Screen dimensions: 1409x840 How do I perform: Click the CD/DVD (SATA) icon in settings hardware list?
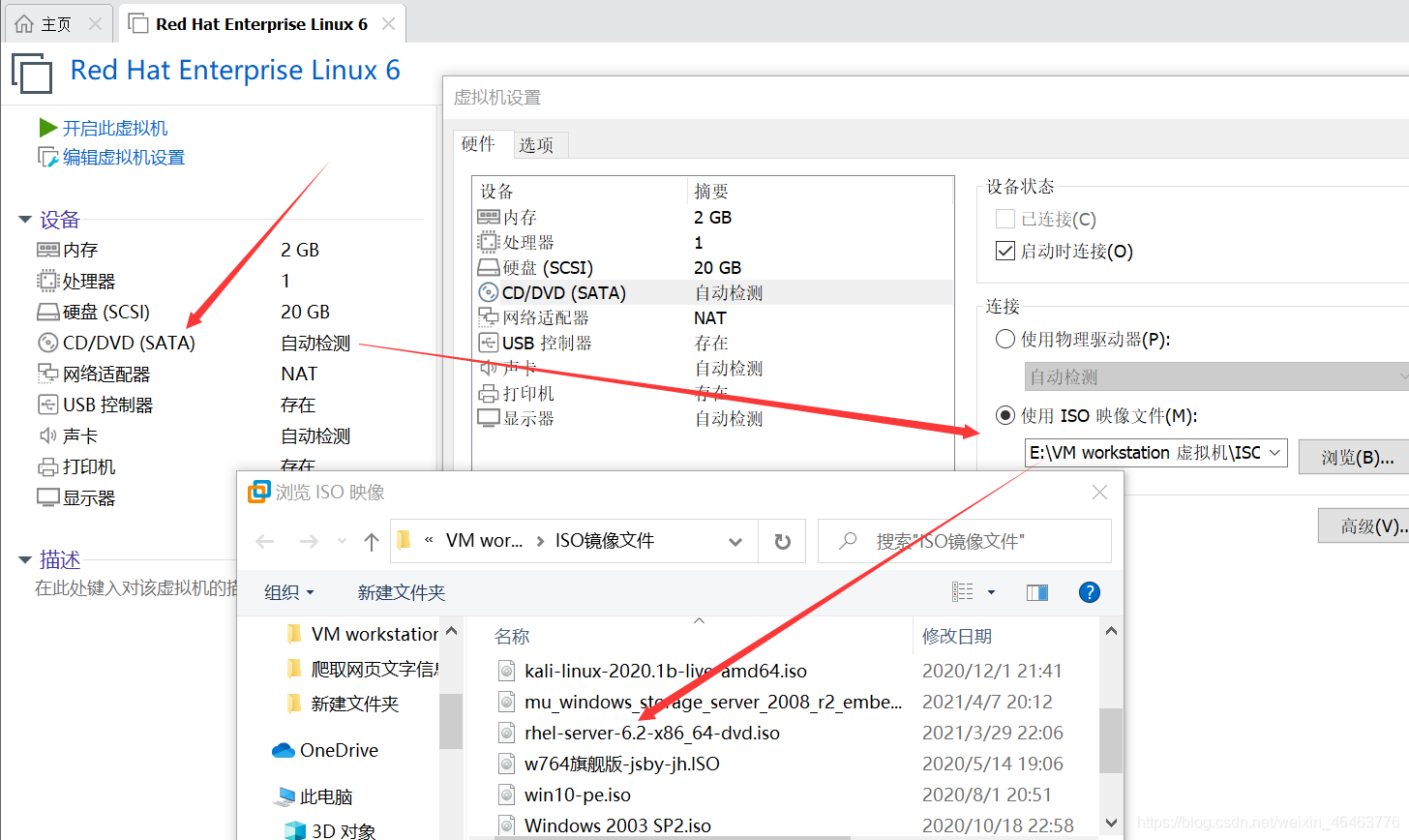[x=489, y=292]
